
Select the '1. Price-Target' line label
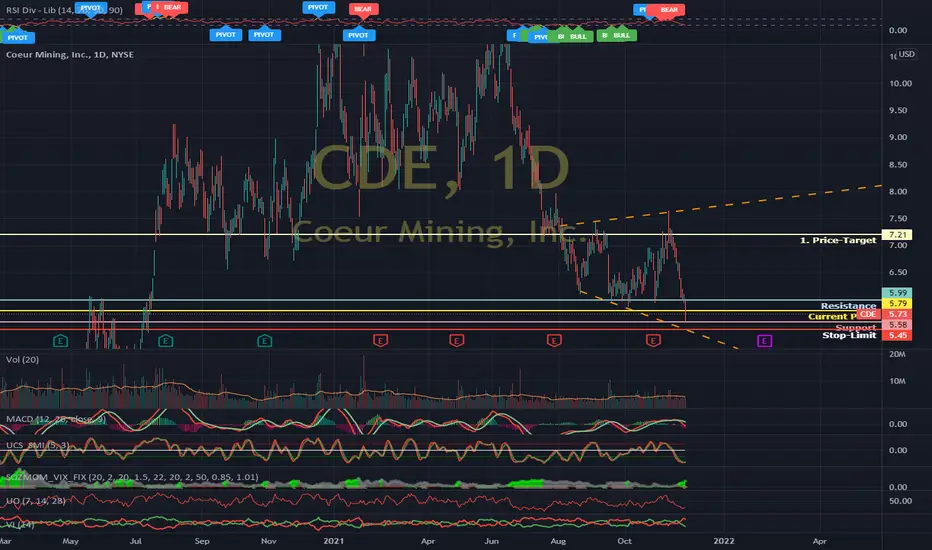tap(838, 240)
